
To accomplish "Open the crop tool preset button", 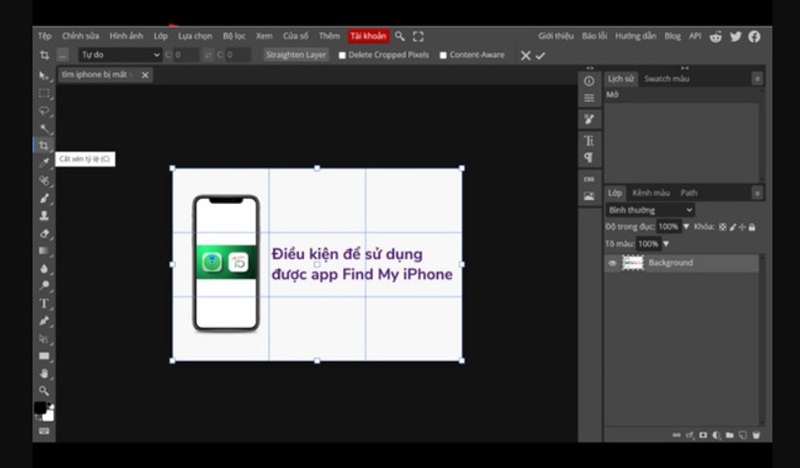I will click(62, 55).
